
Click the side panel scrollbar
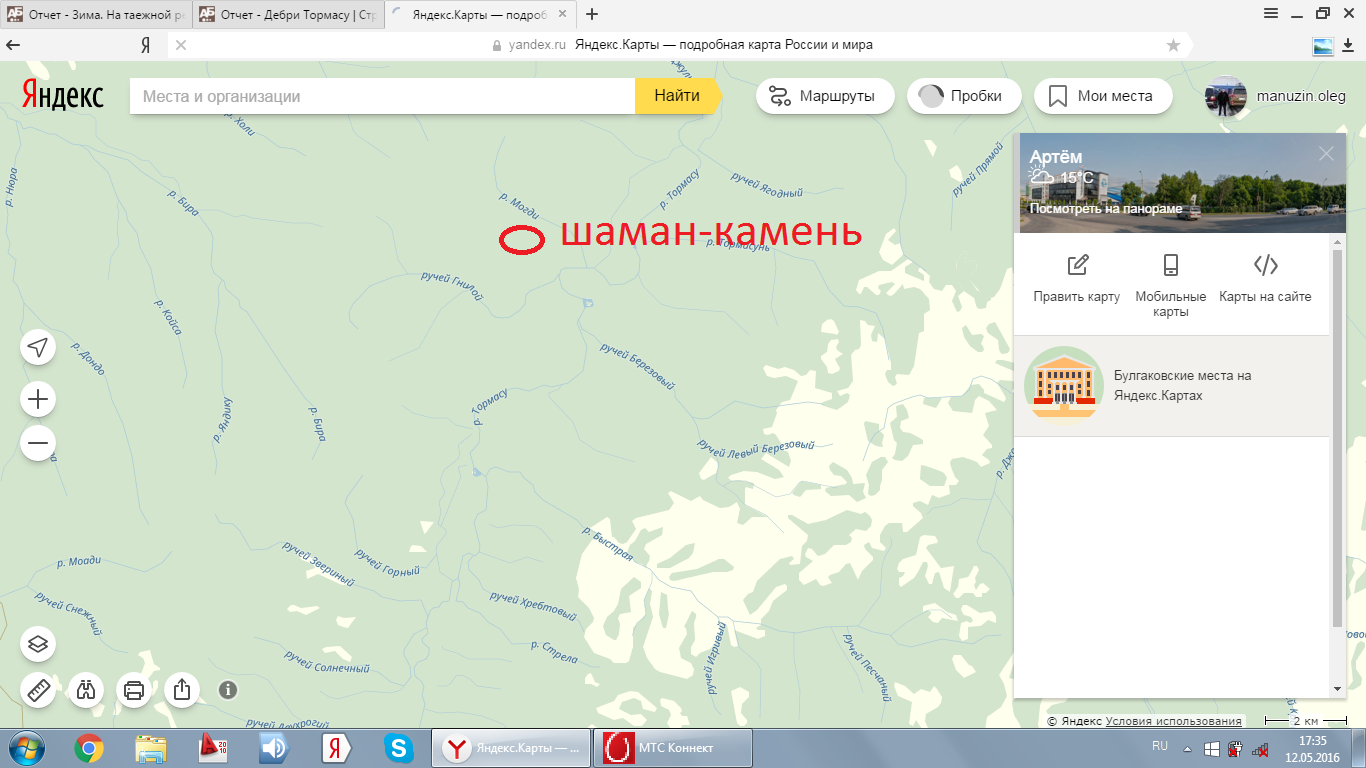1339,440
